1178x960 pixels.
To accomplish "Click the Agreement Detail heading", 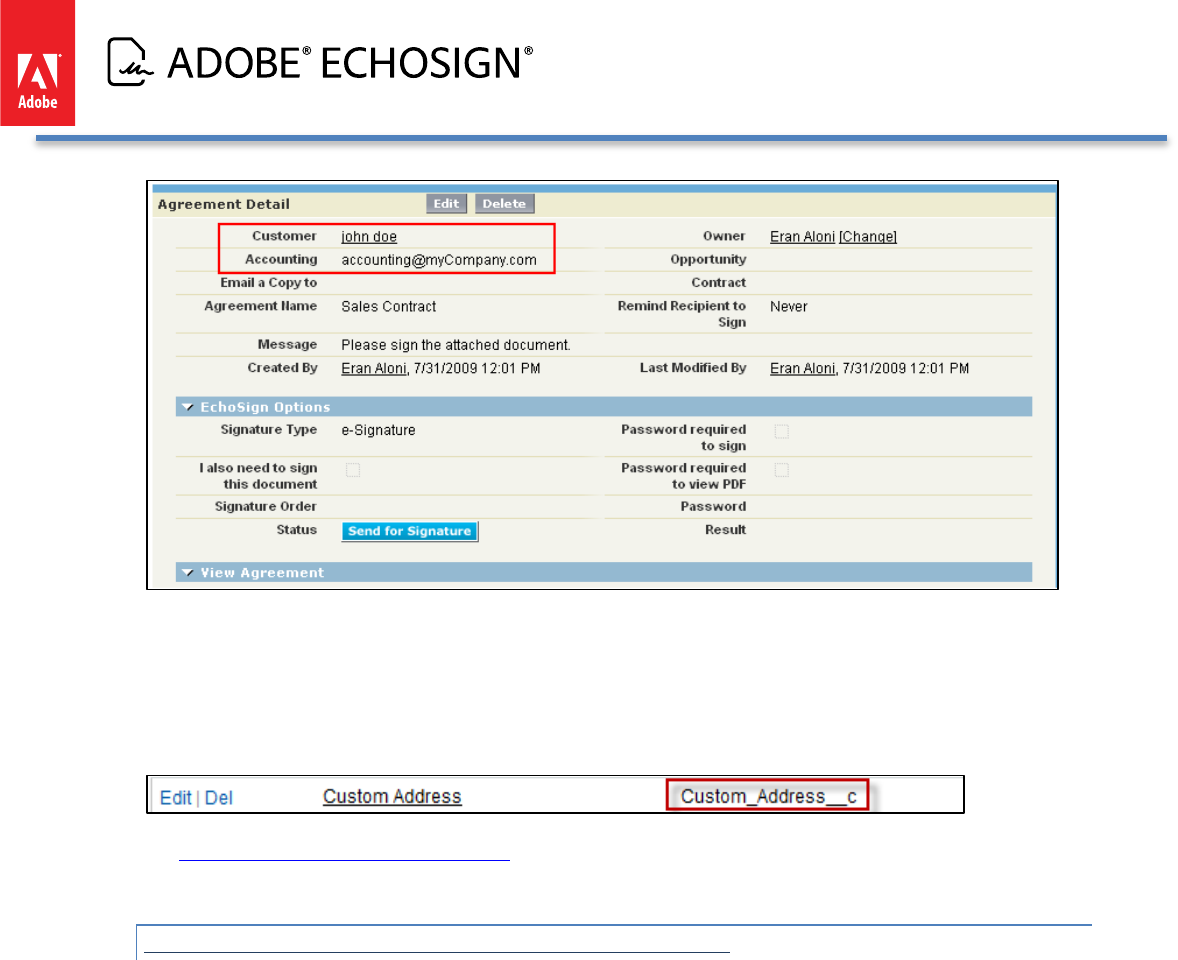I will coord(223,204).
